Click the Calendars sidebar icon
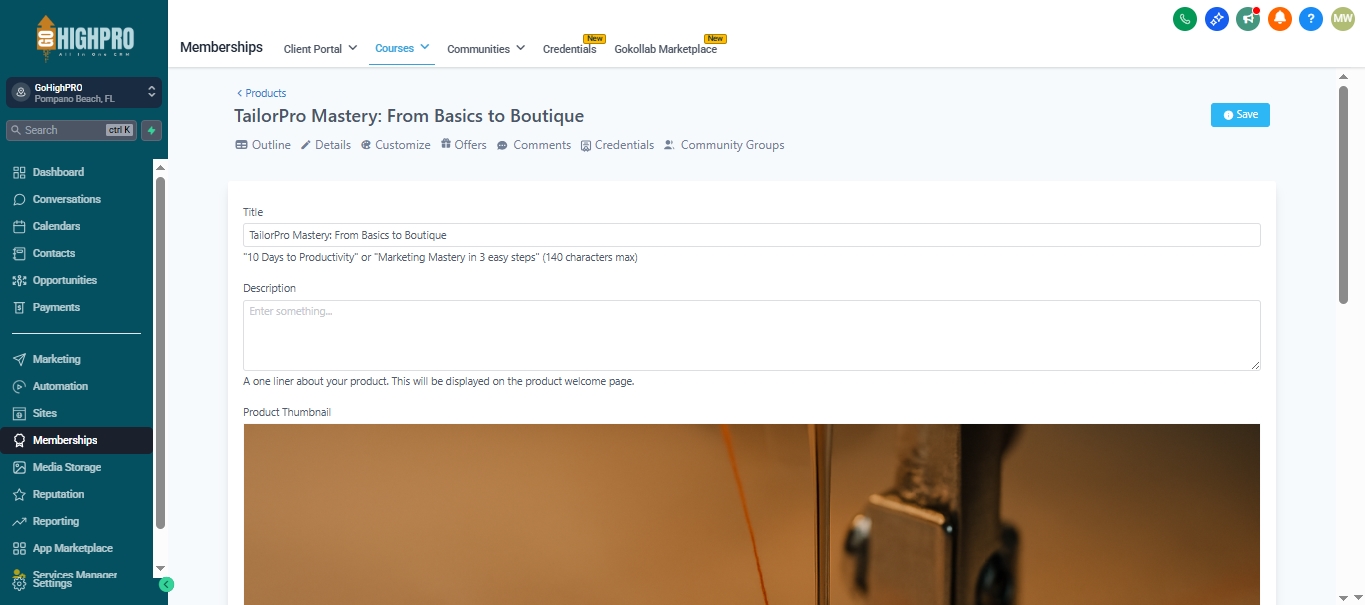 19,226
